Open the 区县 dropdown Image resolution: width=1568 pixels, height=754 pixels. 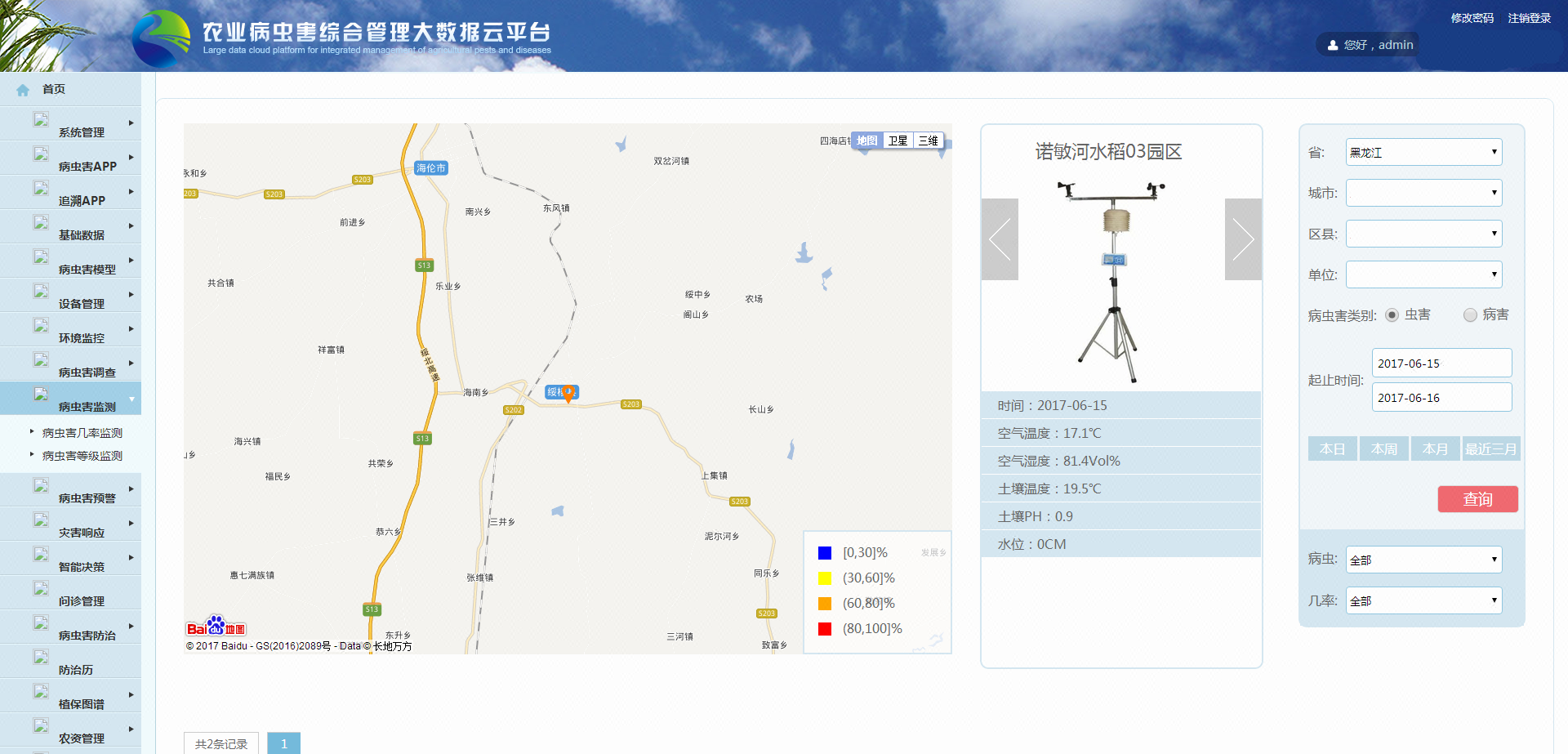coord(1423,234)
